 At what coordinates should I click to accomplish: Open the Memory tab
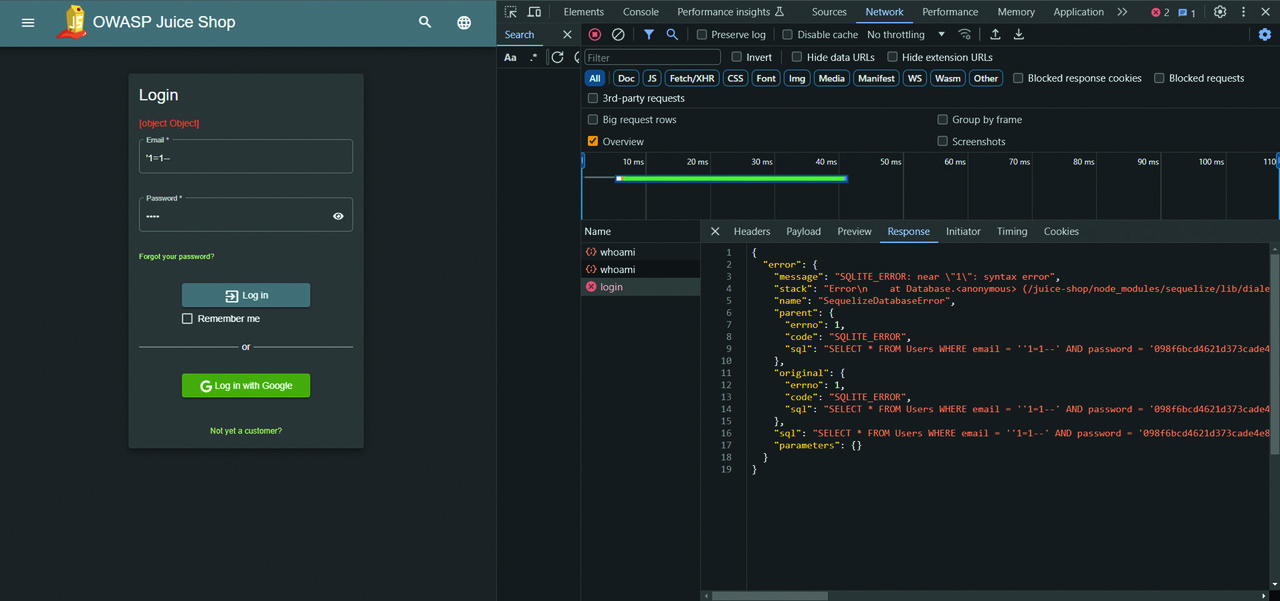click(x=1016, y=12)
